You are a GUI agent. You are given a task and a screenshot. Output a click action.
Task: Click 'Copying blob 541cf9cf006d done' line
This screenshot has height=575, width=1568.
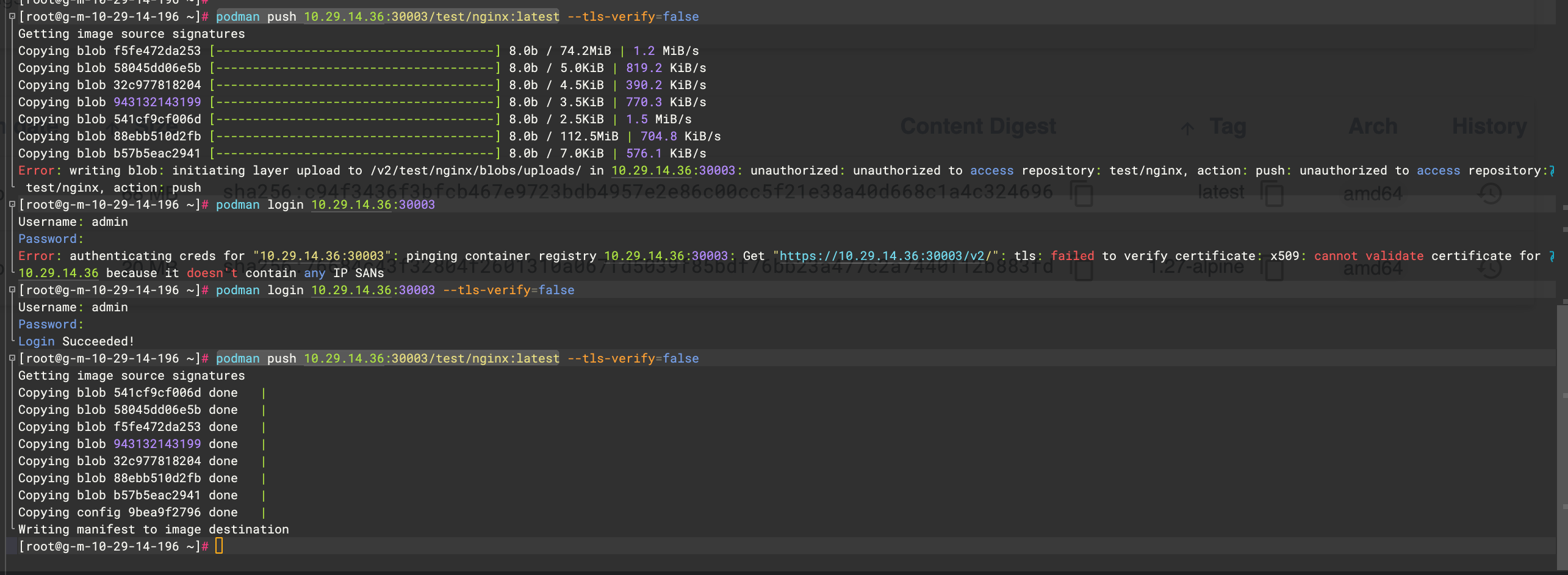click(128, 392)
